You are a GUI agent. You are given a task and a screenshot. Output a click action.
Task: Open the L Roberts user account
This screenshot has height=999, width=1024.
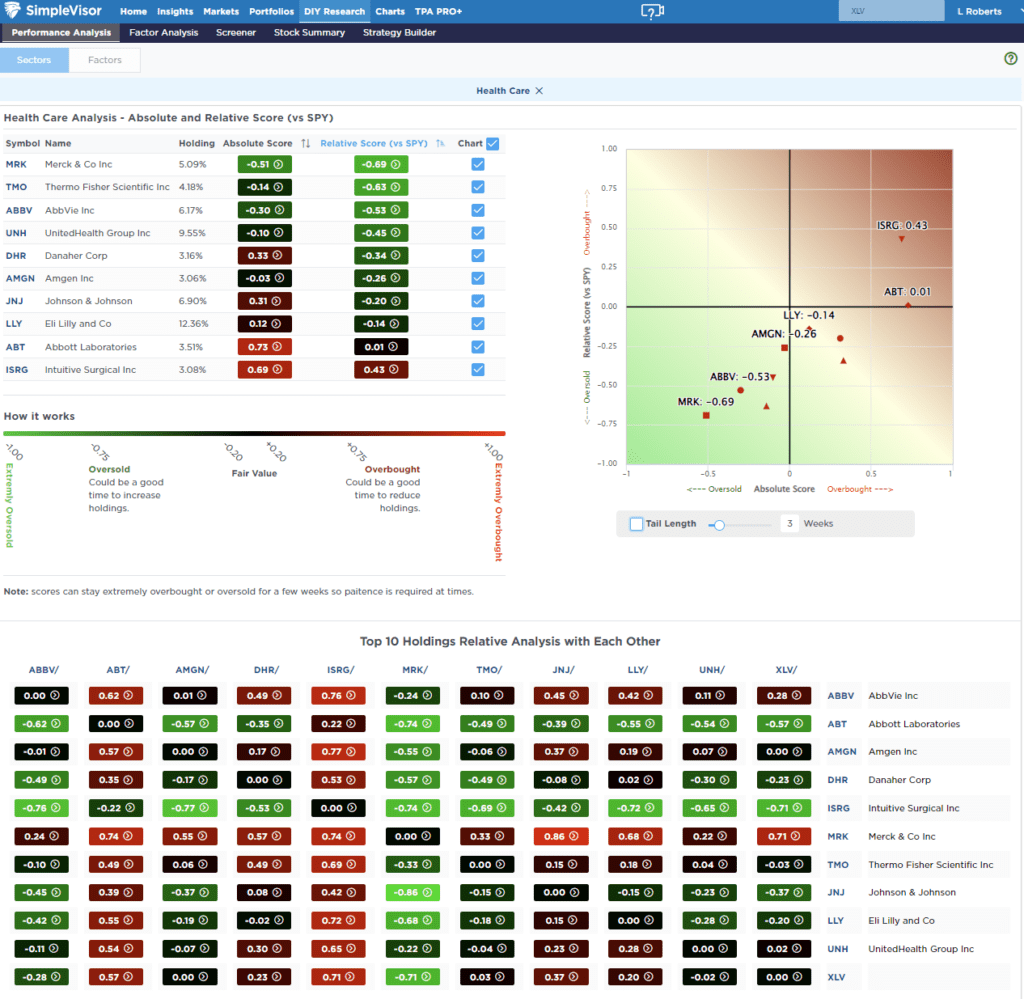coord(979,11)
